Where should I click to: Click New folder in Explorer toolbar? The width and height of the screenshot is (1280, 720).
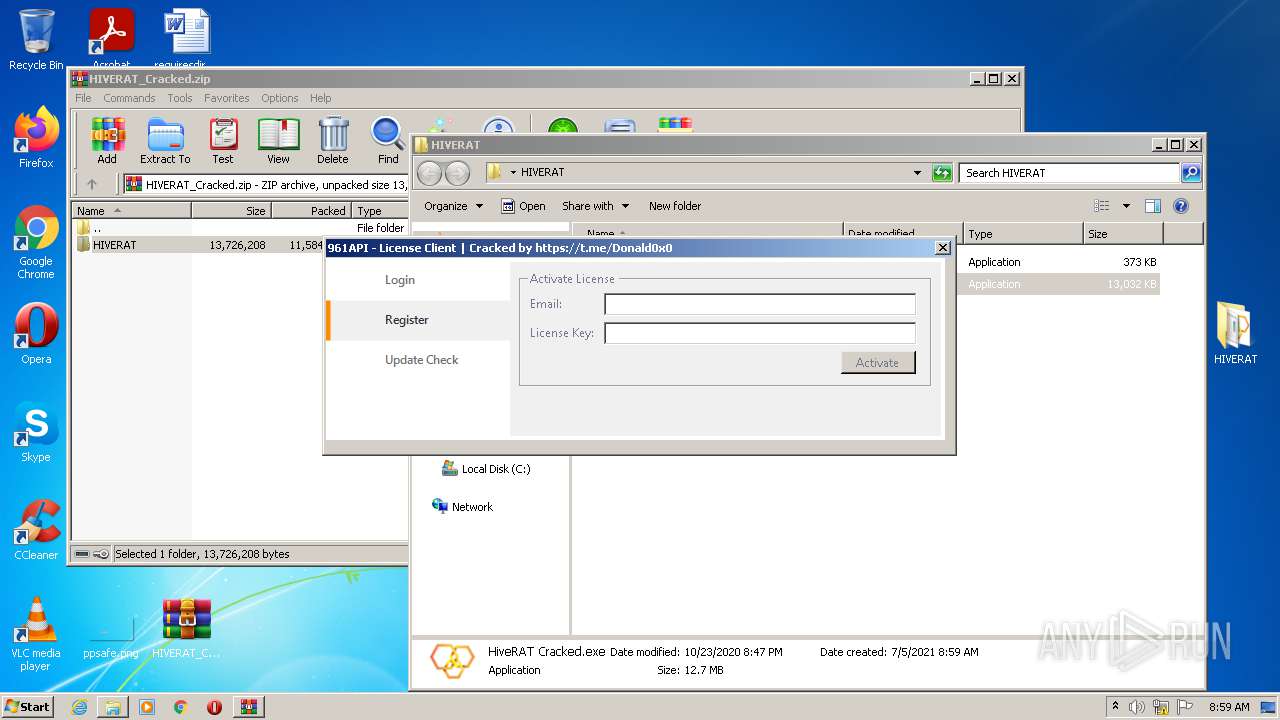click(x=675, y=206)
